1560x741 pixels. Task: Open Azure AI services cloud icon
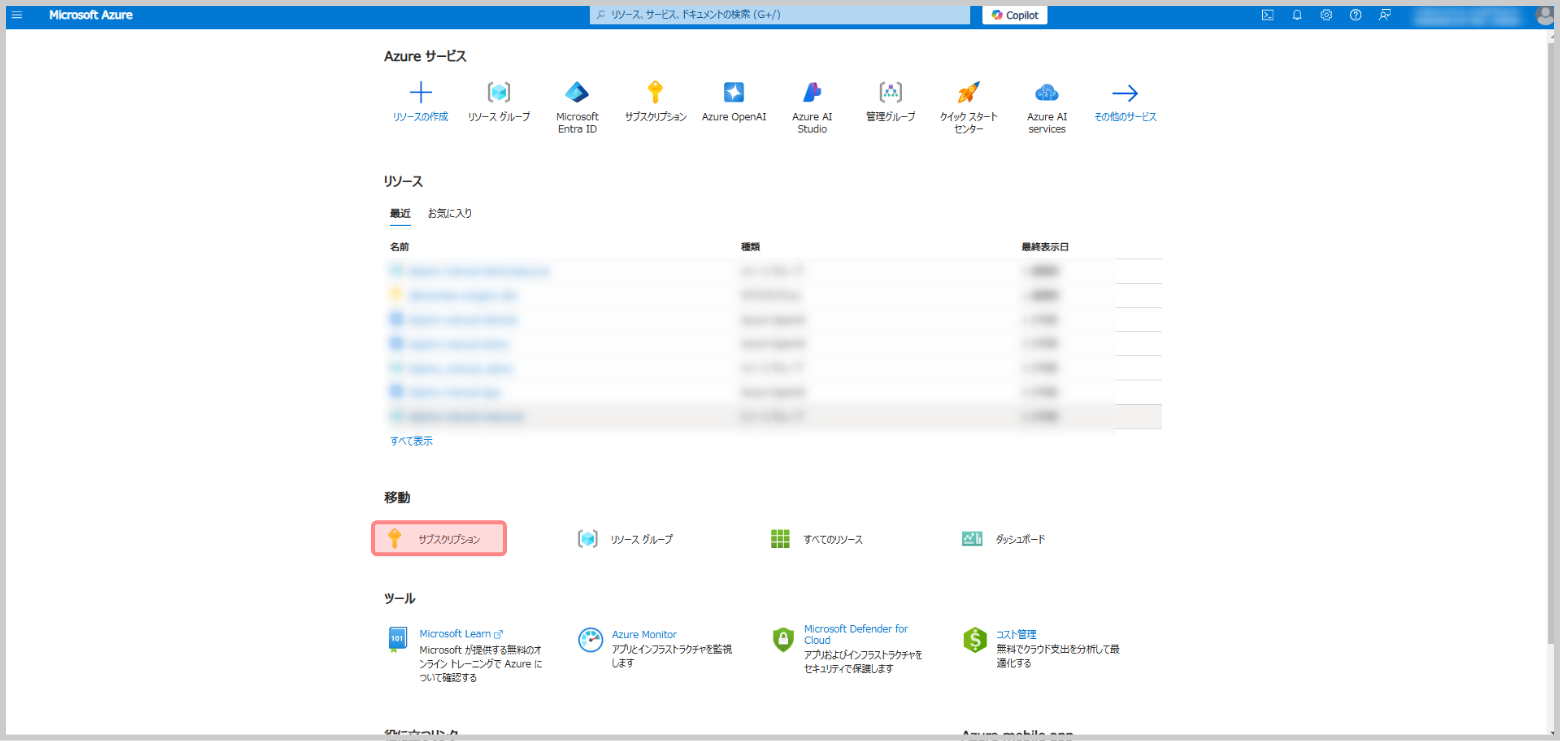(x=1047, y=93)
